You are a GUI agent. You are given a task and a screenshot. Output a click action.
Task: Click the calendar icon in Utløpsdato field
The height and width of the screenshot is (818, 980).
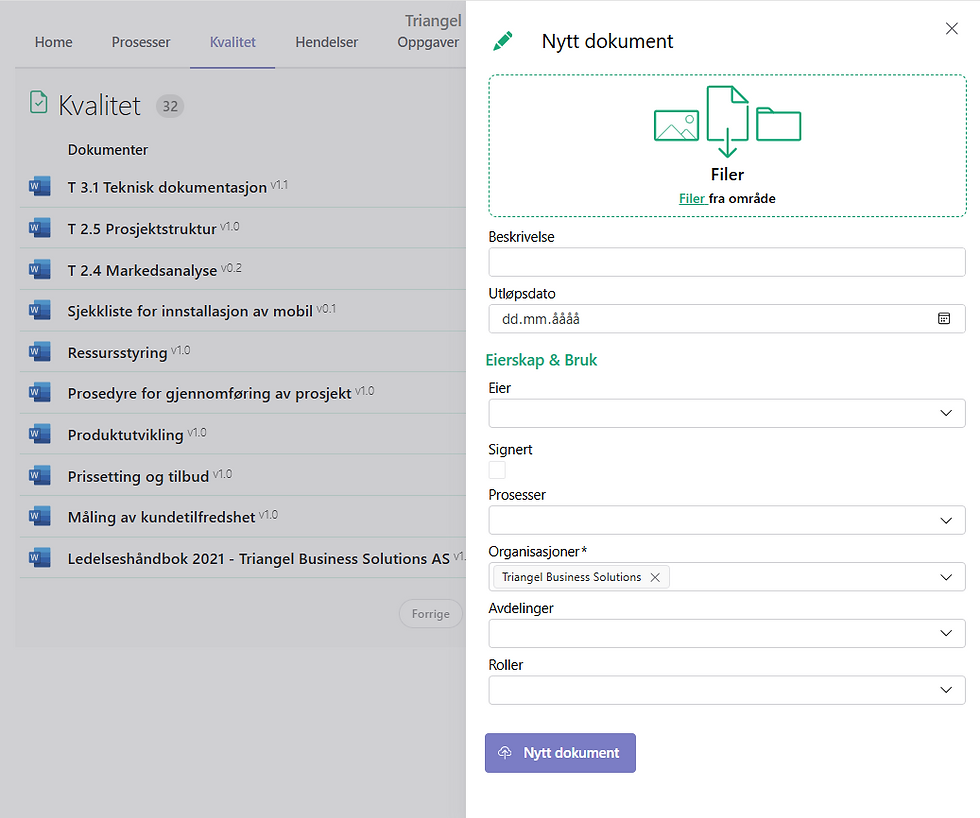(x=943, y=319)
